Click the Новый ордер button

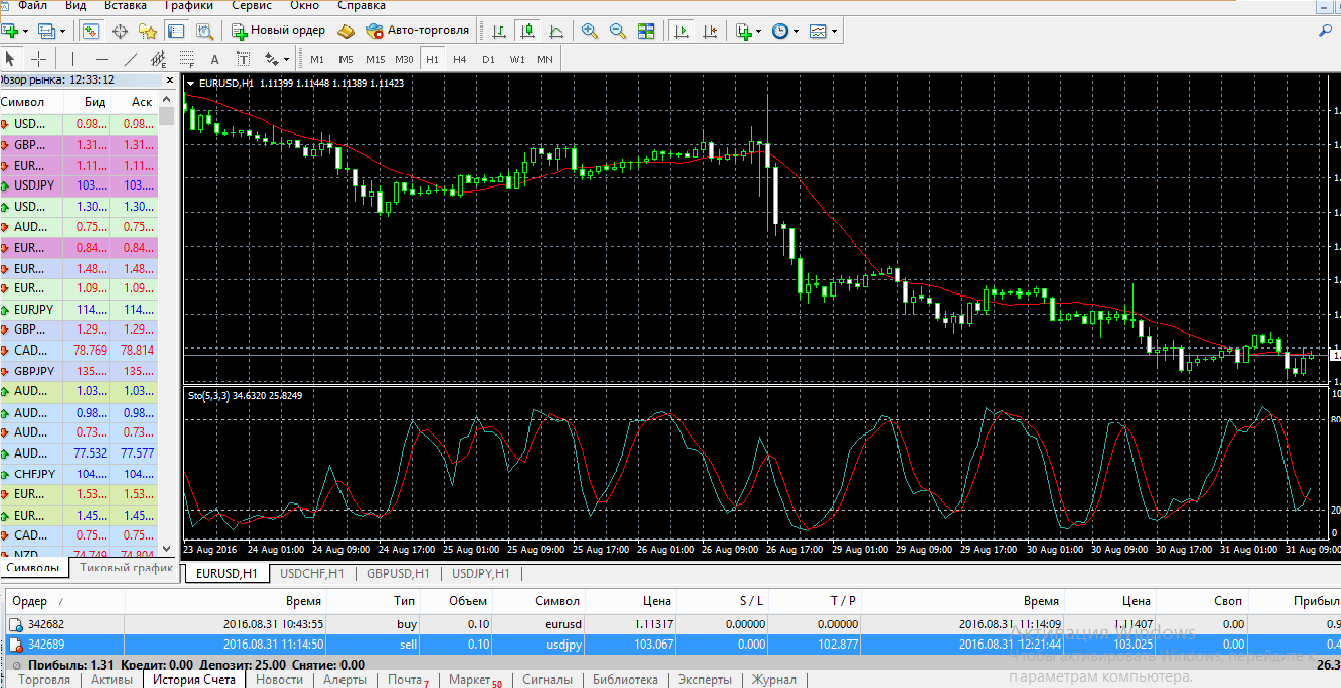pos(279,31)
